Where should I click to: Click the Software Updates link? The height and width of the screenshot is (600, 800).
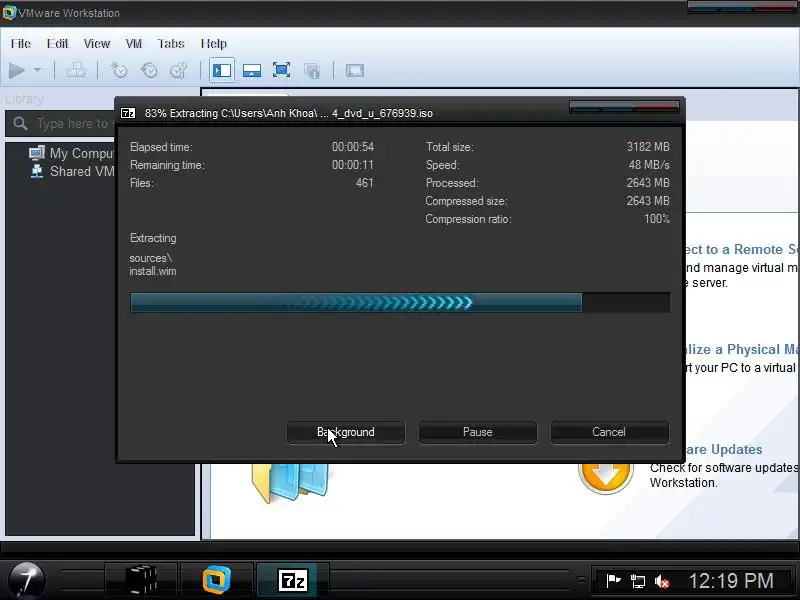724,449
